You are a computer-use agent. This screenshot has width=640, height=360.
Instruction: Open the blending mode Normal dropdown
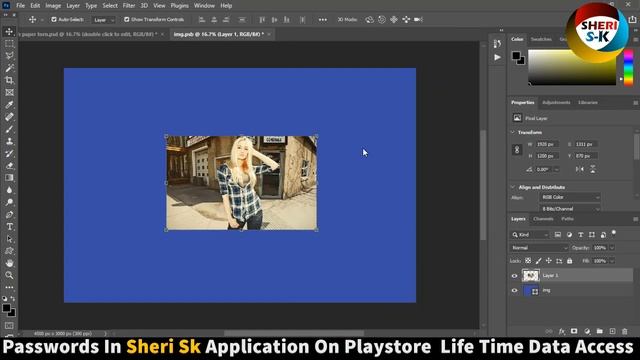coord(539,248)
